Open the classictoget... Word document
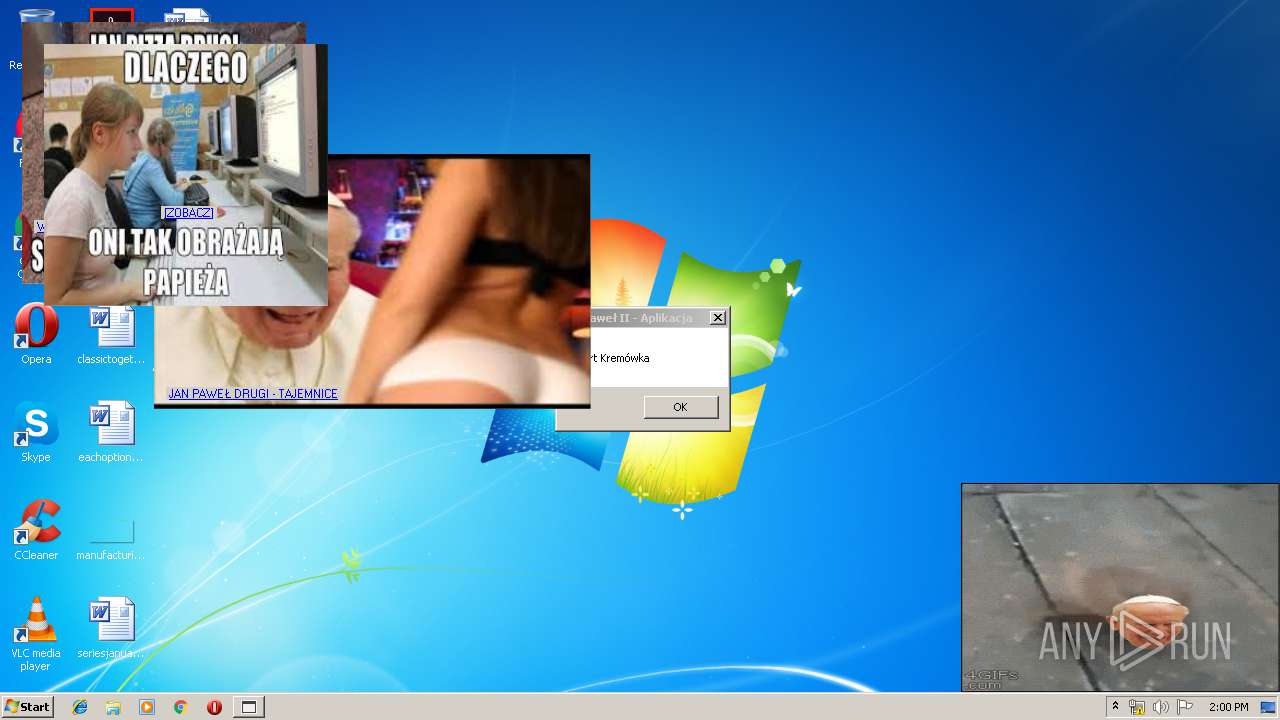The image size is (1280, 720). [111, 334]
